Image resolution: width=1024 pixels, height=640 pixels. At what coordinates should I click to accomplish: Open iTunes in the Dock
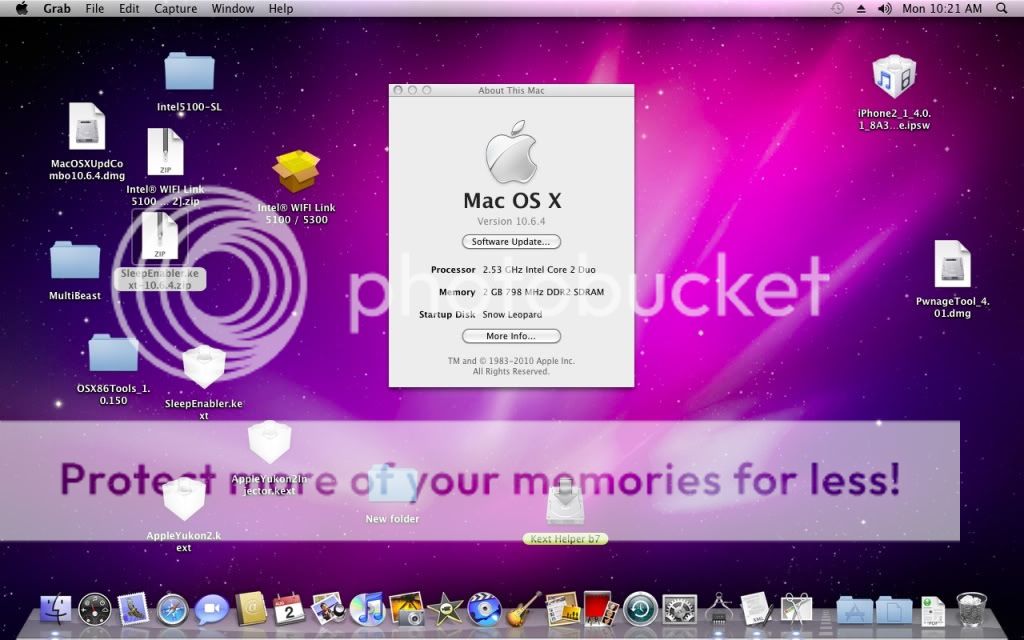pos(368,608)
